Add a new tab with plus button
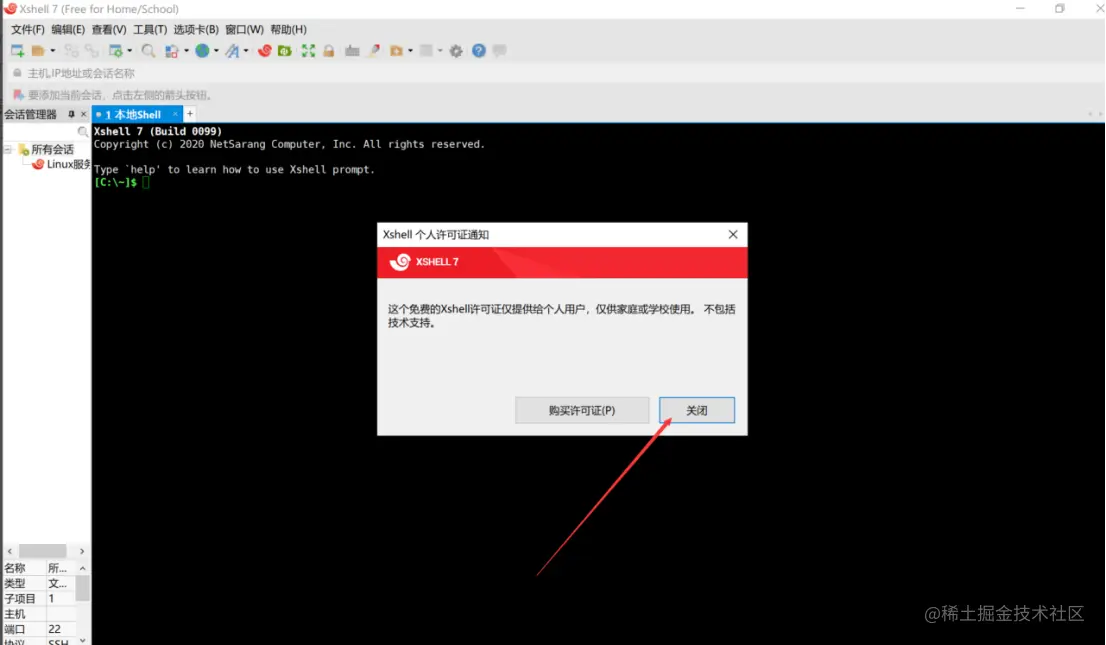Viewport: 1106px width, 645px height. pyautogui.click(x=190, y=114)
